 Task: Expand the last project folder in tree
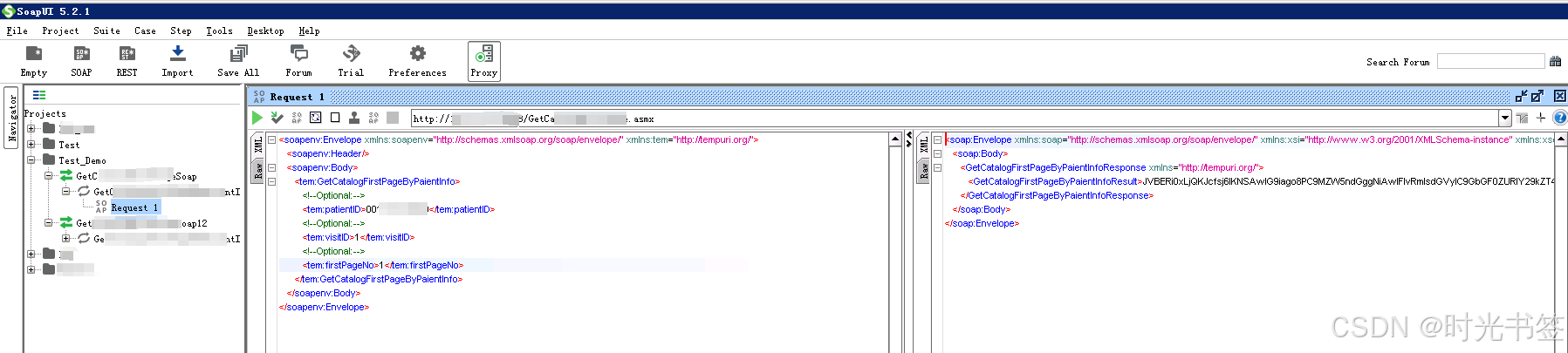click(x=31, y=269)
